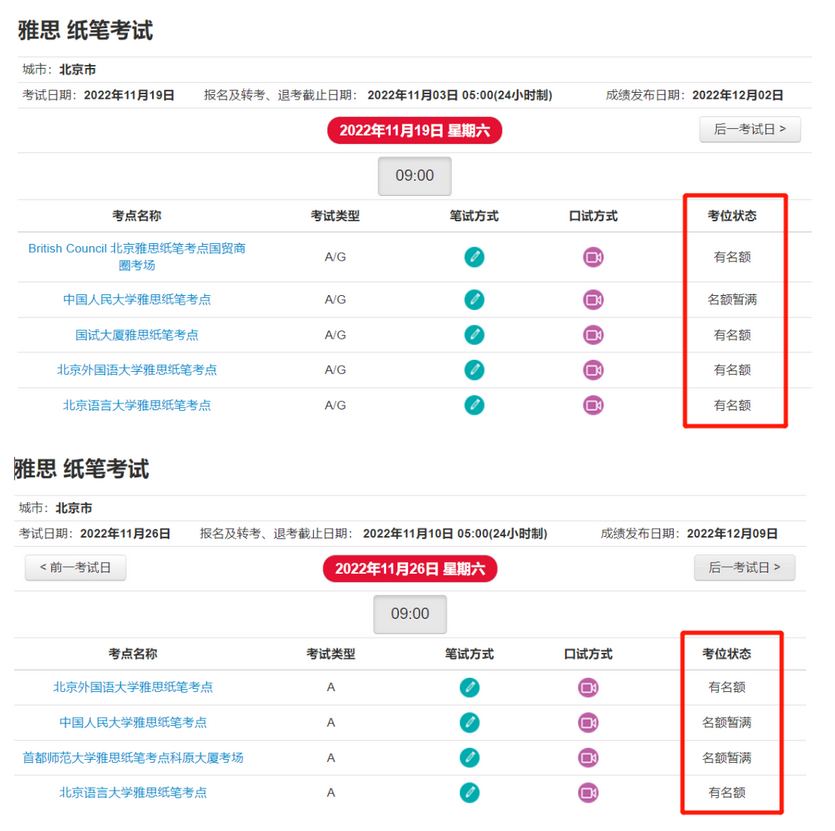
Task: Select the 09:00 time slot for November 26
Action: (410, 613)
